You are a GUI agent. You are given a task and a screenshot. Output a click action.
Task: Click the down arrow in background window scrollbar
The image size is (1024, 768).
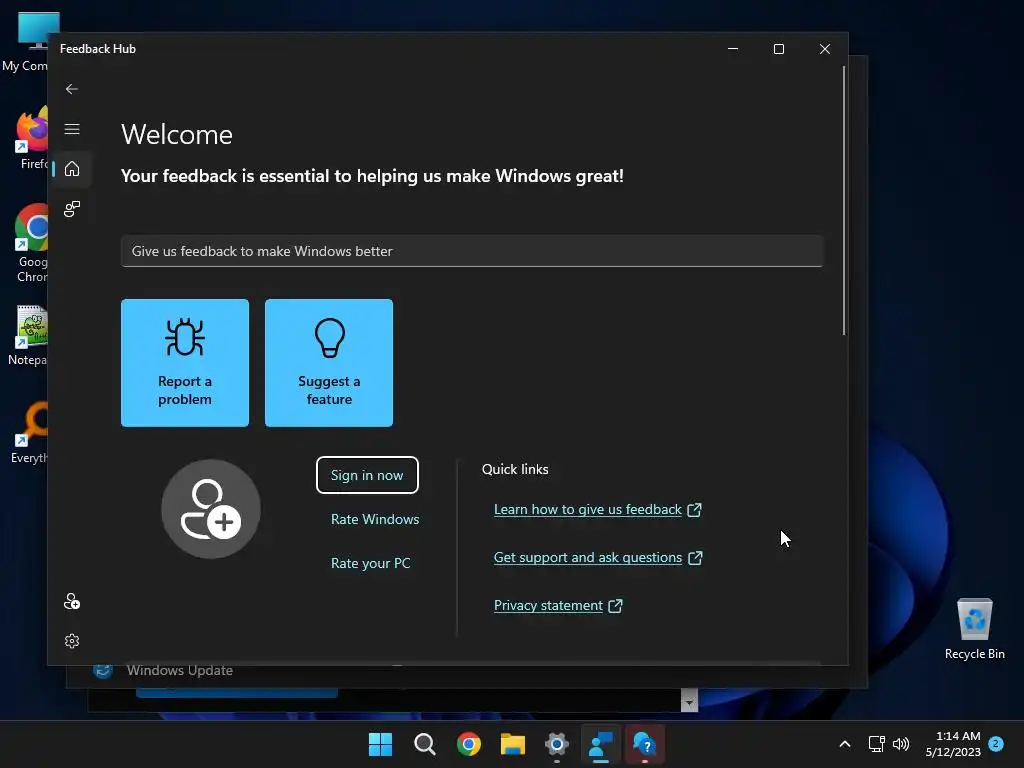coord(689,703)
